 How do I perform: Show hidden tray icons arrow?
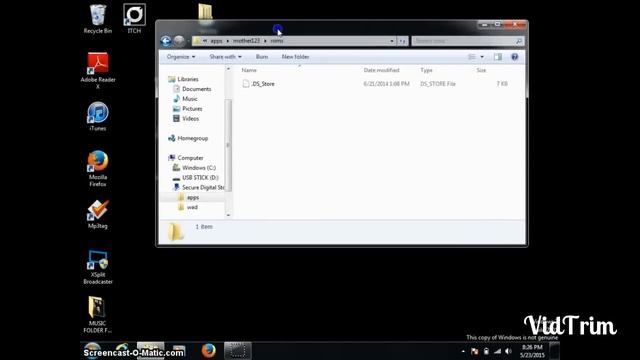(463, 351)
